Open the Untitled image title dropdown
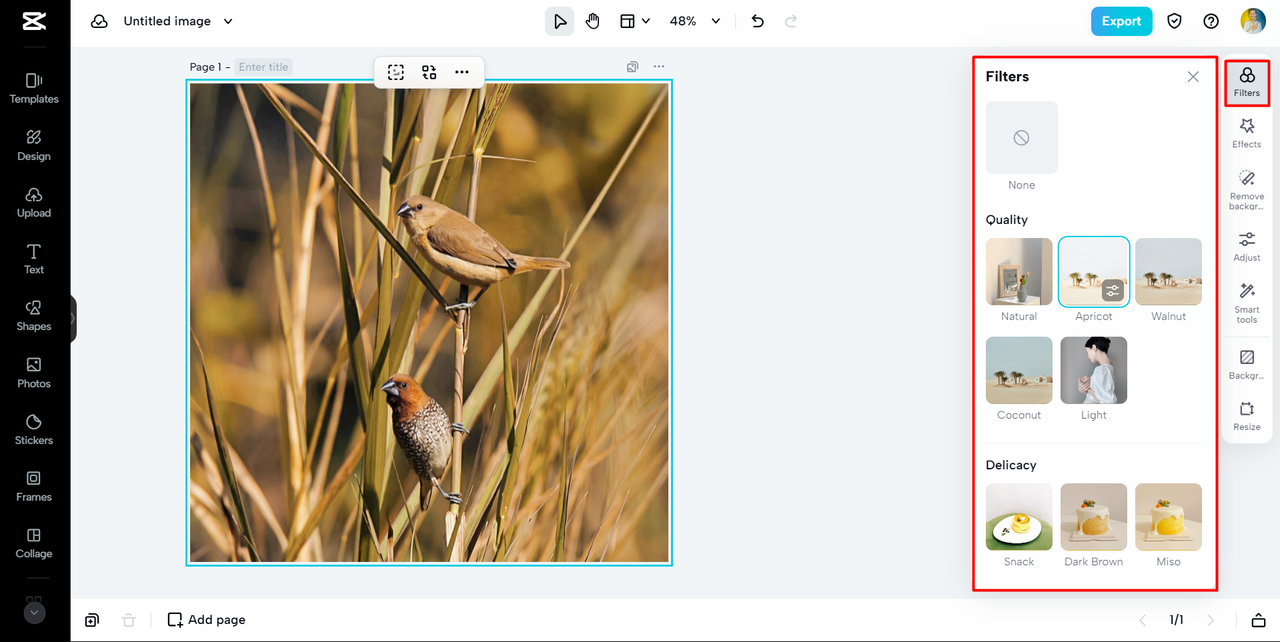The image size is (1280, 642). pyautogui.click(x=178, y=21)
